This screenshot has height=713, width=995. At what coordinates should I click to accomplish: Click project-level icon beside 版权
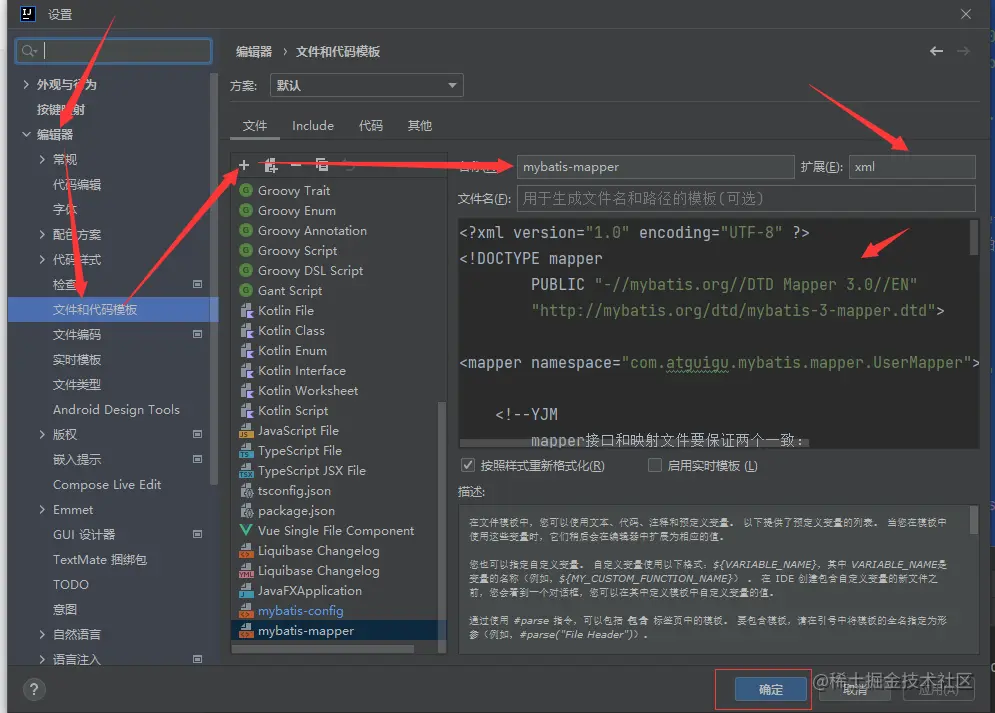pos(197,435)
